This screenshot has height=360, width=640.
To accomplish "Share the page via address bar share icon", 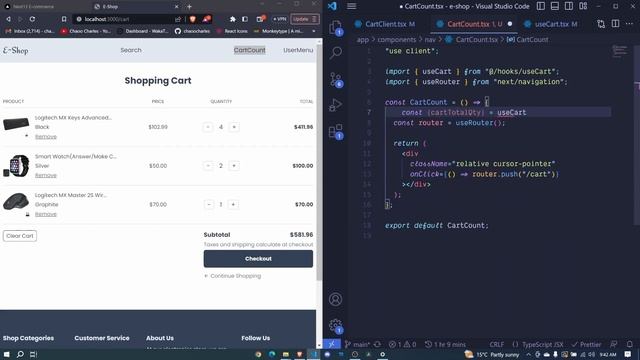I will [x=178, y=19].
